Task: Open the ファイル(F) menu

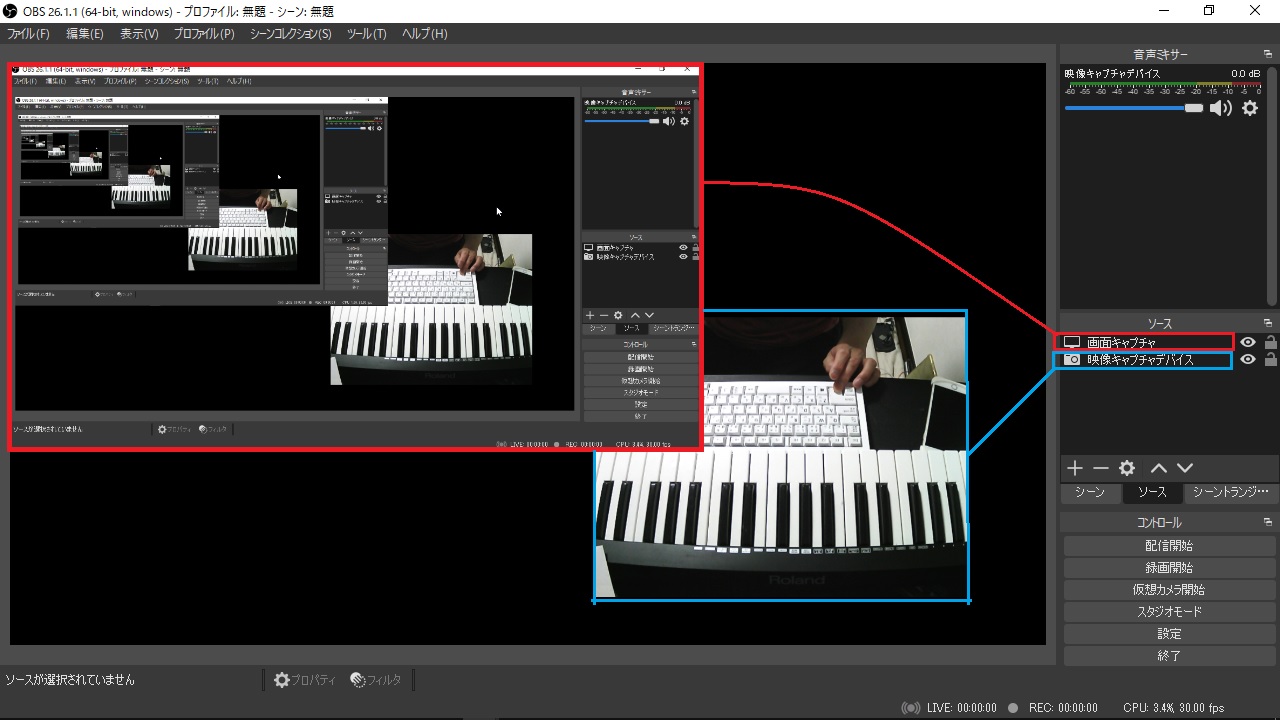Action: 28,34
